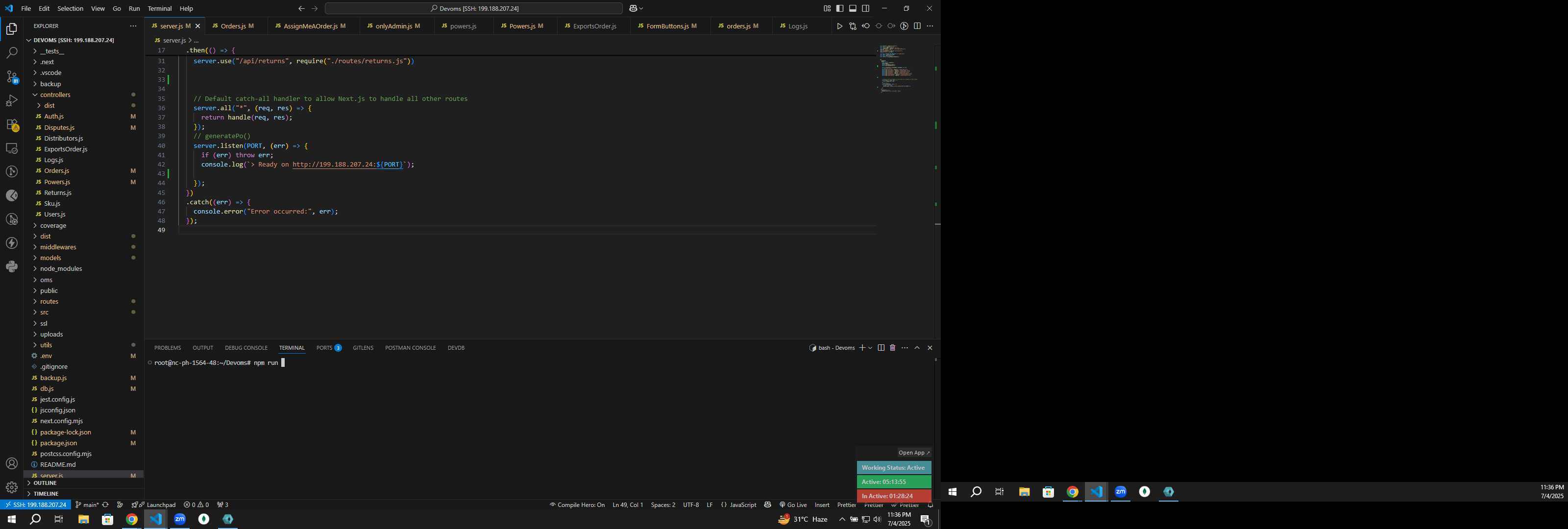1568x529 pixels.
Task: Open the Search view in activity bar
Action: (x=12, y=53)
